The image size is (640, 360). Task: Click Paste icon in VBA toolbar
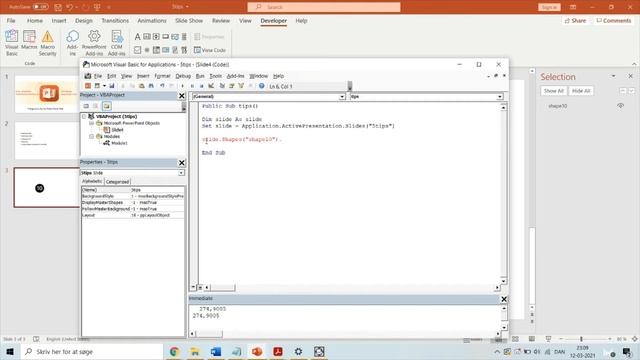142,86
